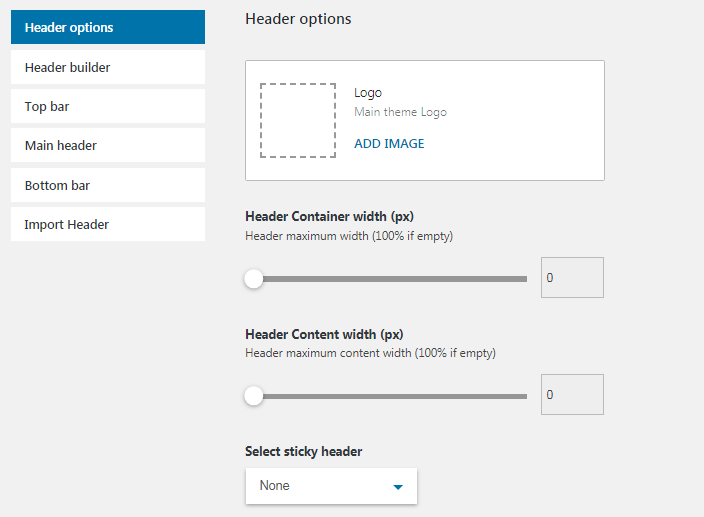Click the dashed Logo image placeholder
This screenshot has height=517, width=704.
tap(298, 120)
